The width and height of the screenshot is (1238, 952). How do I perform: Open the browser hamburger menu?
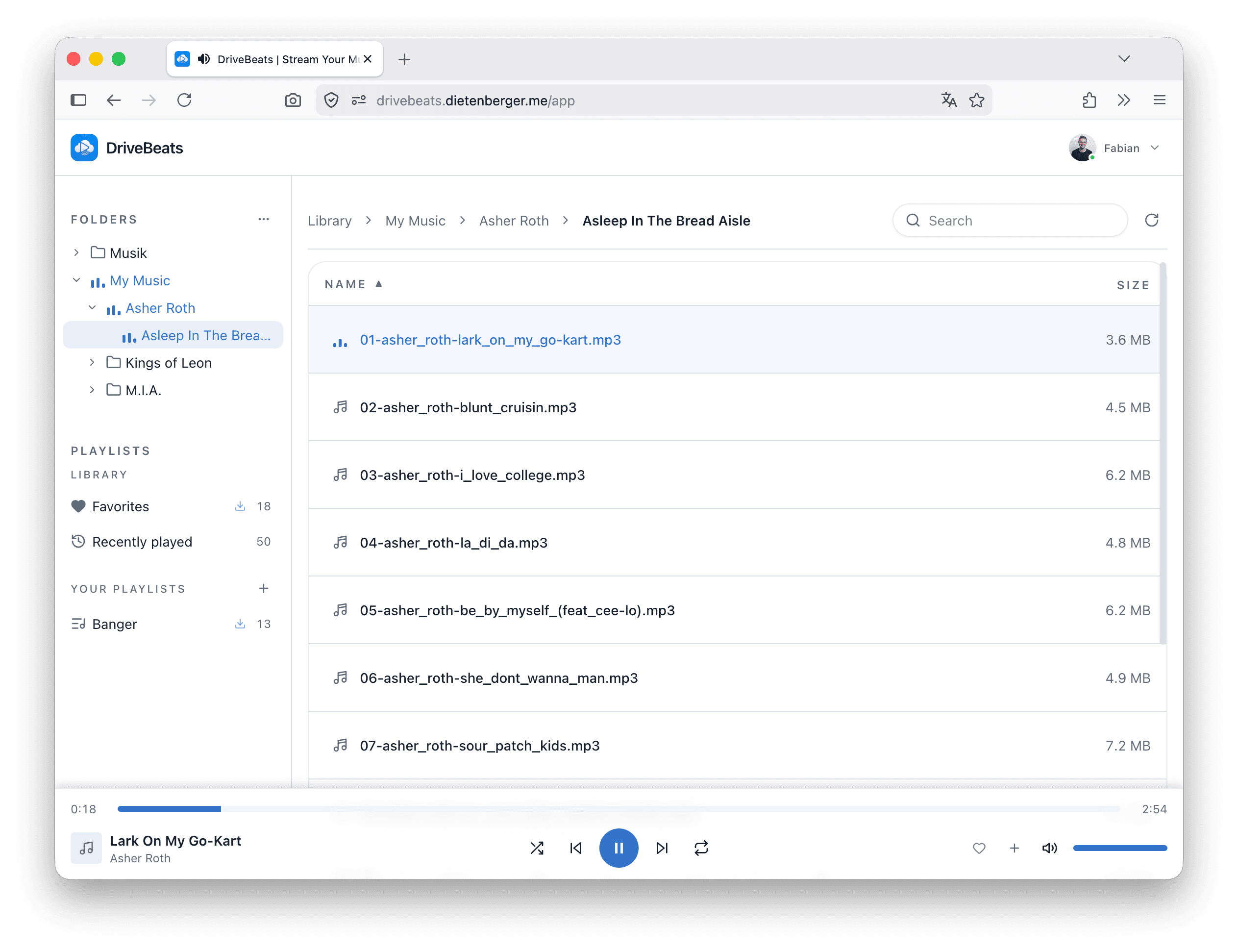tap(1159, 100)
